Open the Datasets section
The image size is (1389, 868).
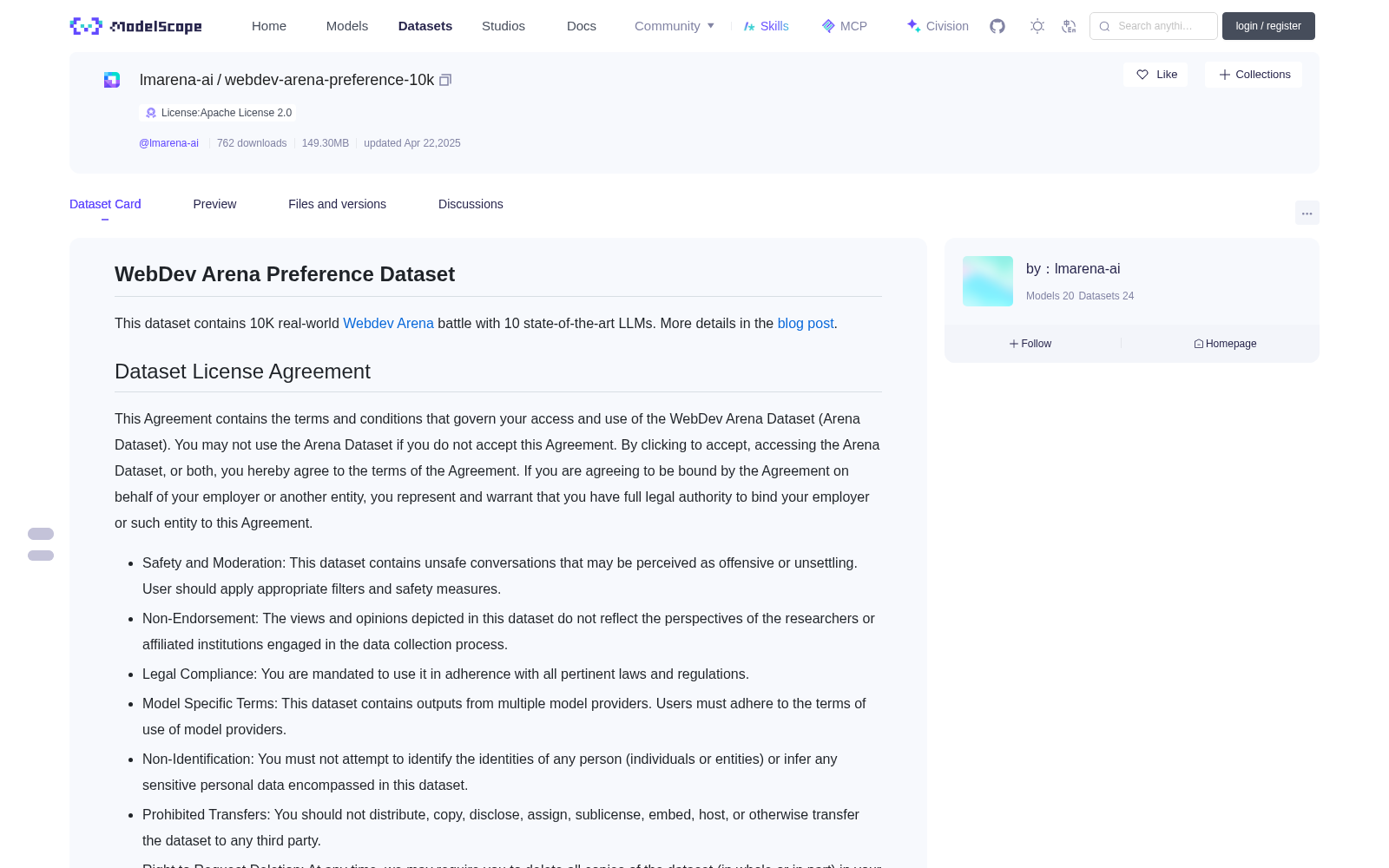click(425, 26)
